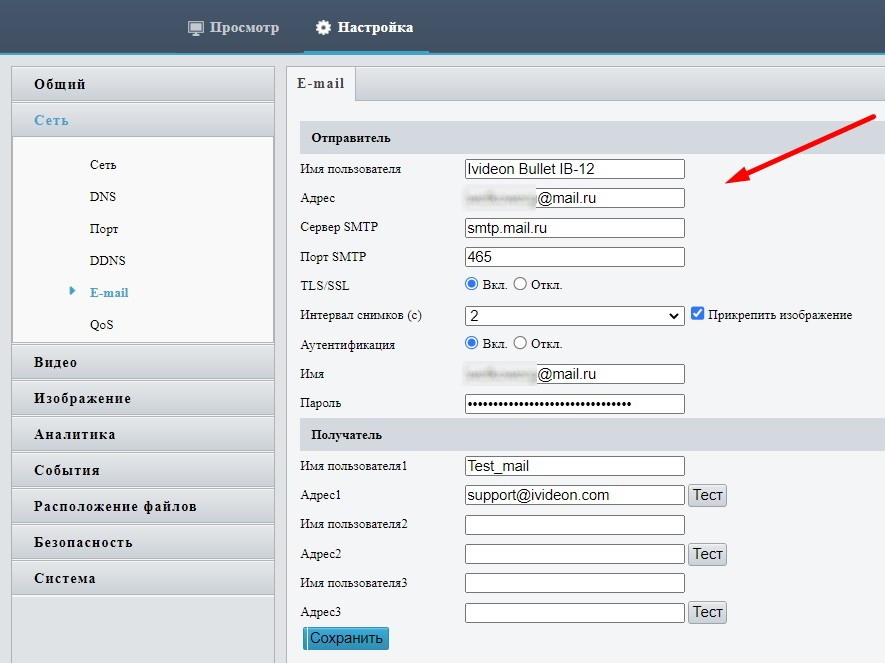
Task: Click the Имя пользователя2 field
Action: click(575, 525)
